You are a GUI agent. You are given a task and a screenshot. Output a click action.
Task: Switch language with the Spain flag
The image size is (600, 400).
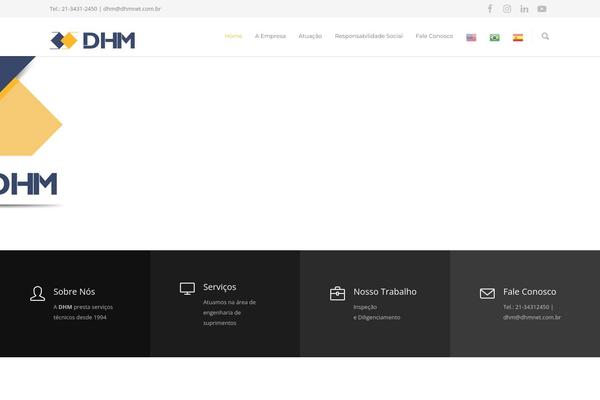pos(518,37)
